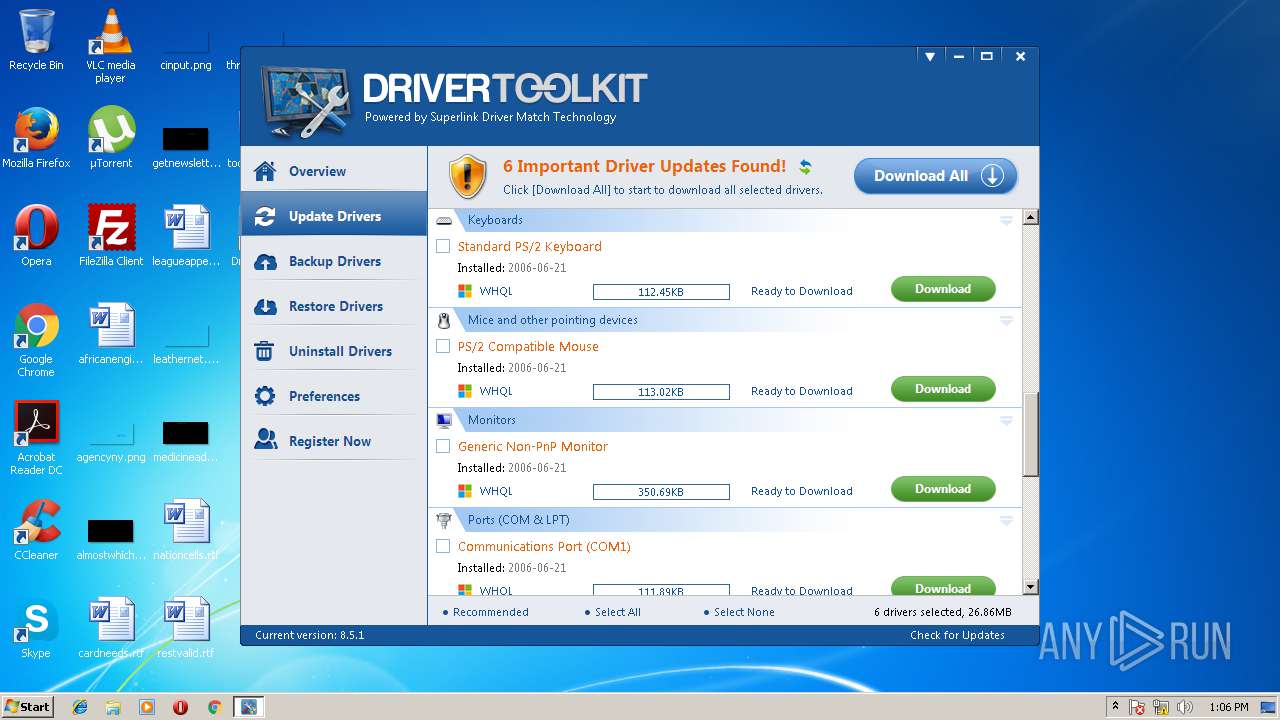Collapse the Monitors category
This screenshot has width=1280, height=720.
(1006, 420)
